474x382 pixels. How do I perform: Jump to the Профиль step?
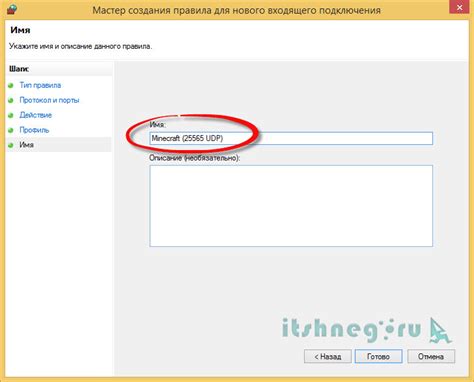tap(34, 130)
